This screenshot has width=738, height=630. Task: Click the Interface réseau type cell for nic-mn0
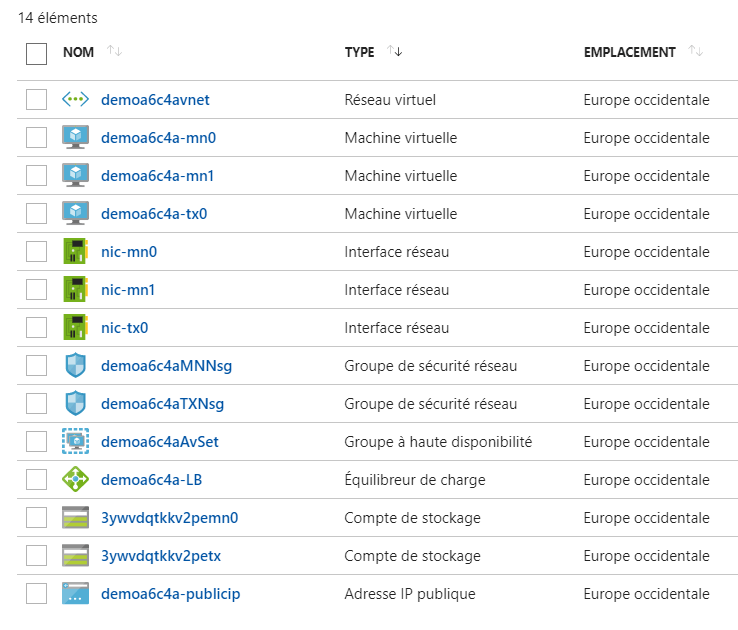pyautogui.click(x=396, y=252)
